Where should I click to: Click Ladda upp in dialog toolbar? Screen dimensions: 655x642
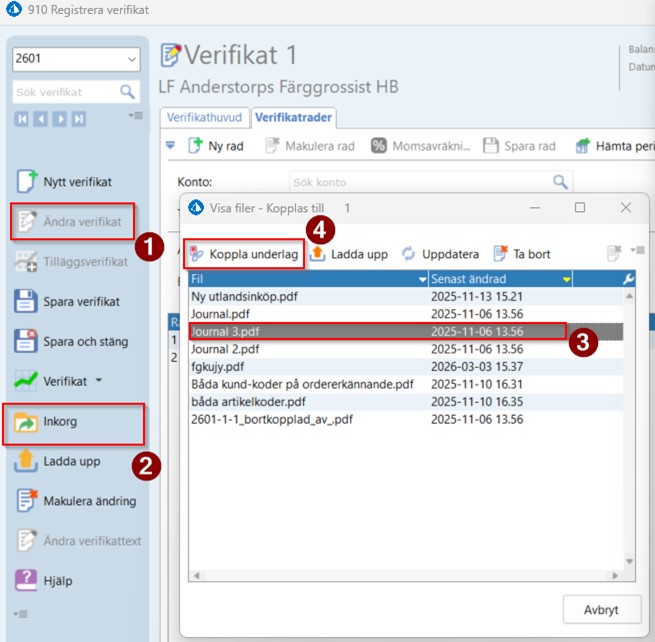click(x=349, y=254)
